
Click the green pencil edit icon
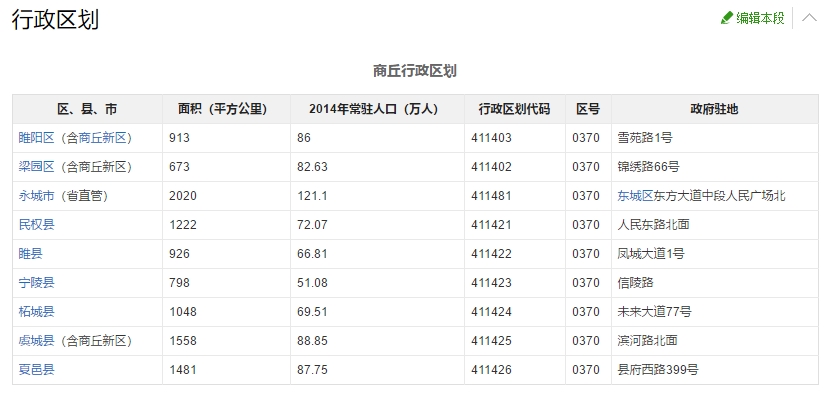click(727, 18)
